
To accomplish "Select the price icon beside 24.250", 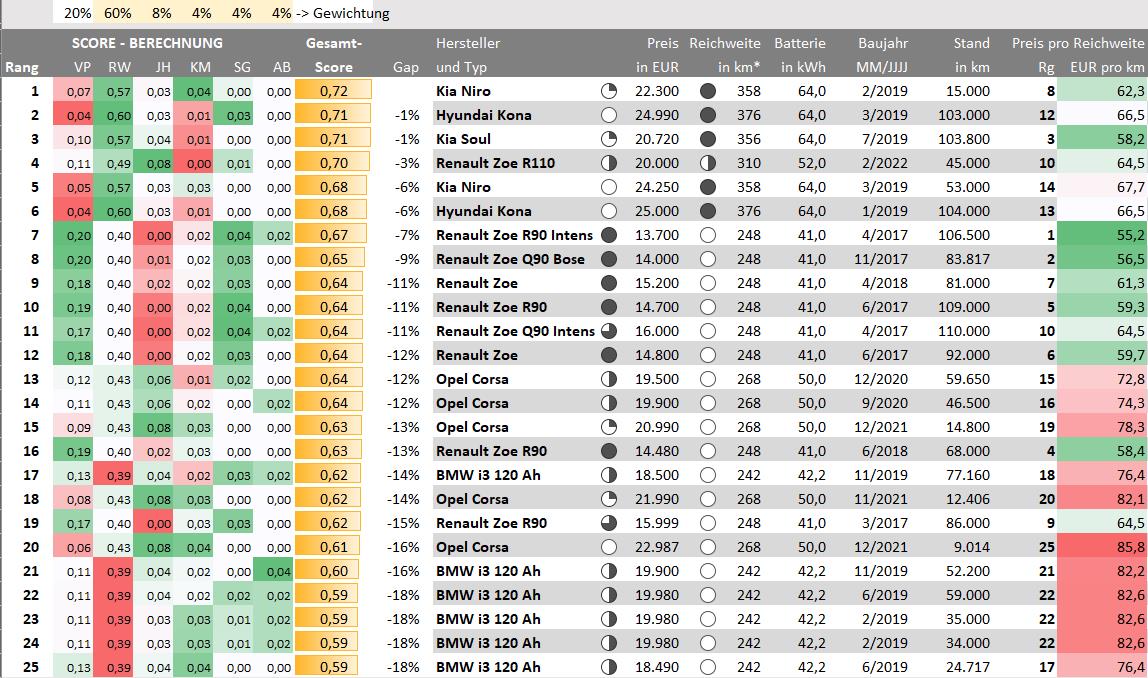I will pos(608,187).
